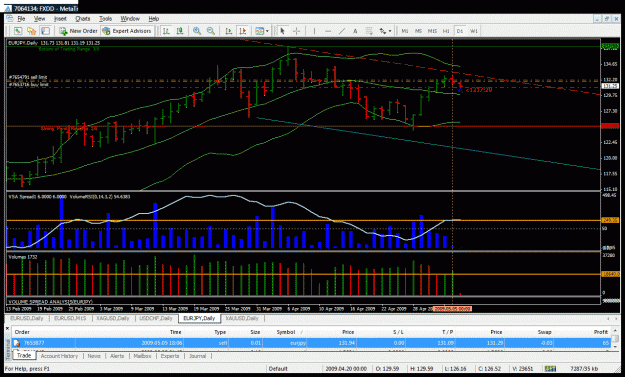The image size is (625, 377).
Task: Sort orders by T / P column
Action: coord(447,332)
